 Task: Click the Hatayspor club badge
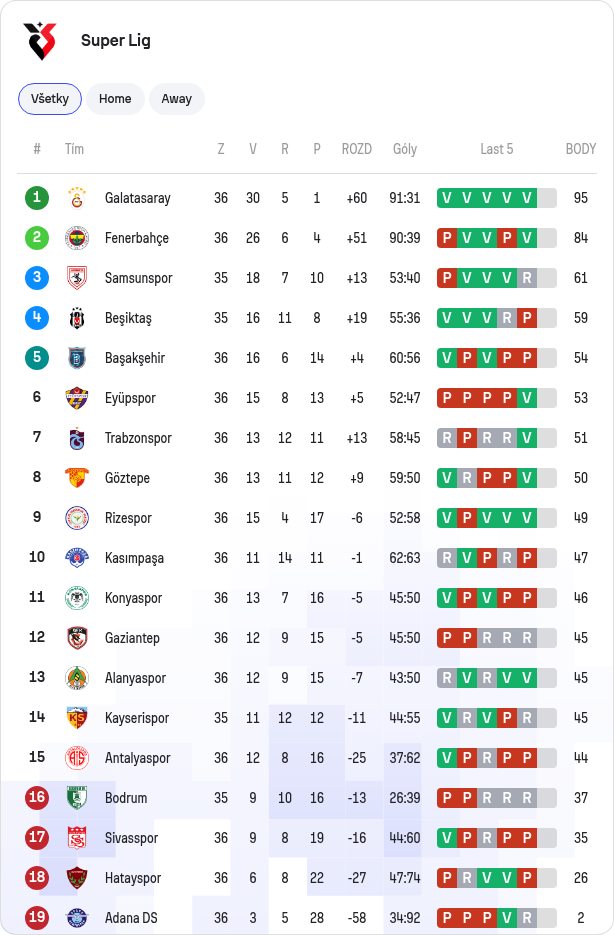point(77,878)
